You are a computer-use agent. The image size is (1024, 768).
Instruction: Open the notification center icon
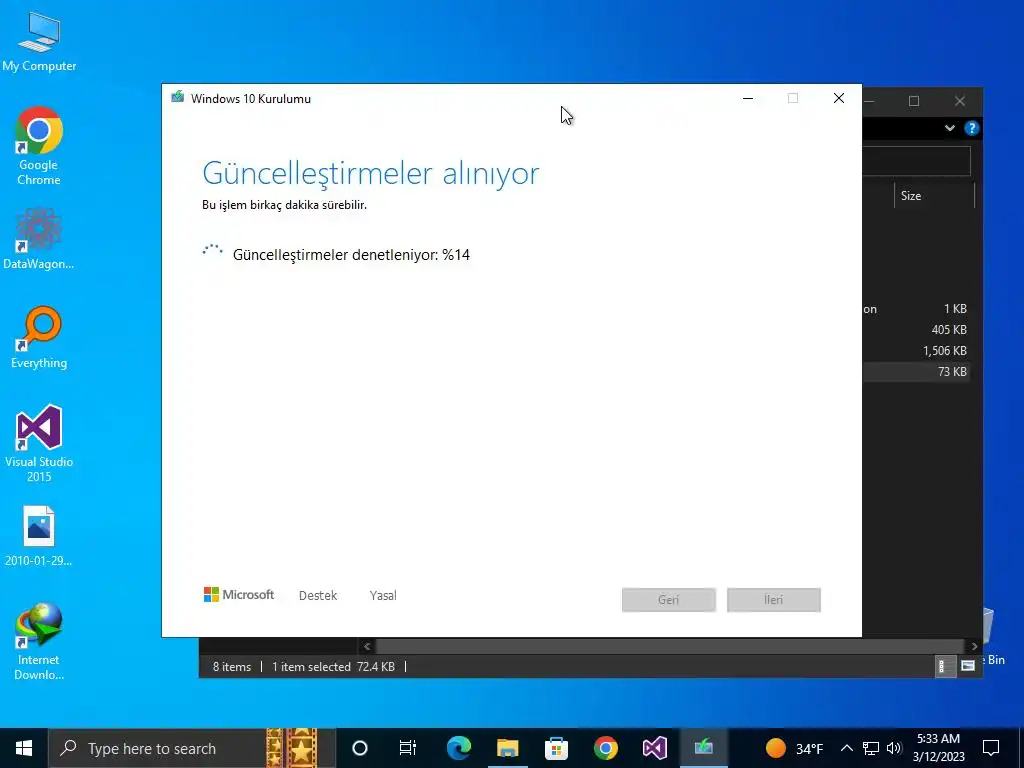(991, 748)
